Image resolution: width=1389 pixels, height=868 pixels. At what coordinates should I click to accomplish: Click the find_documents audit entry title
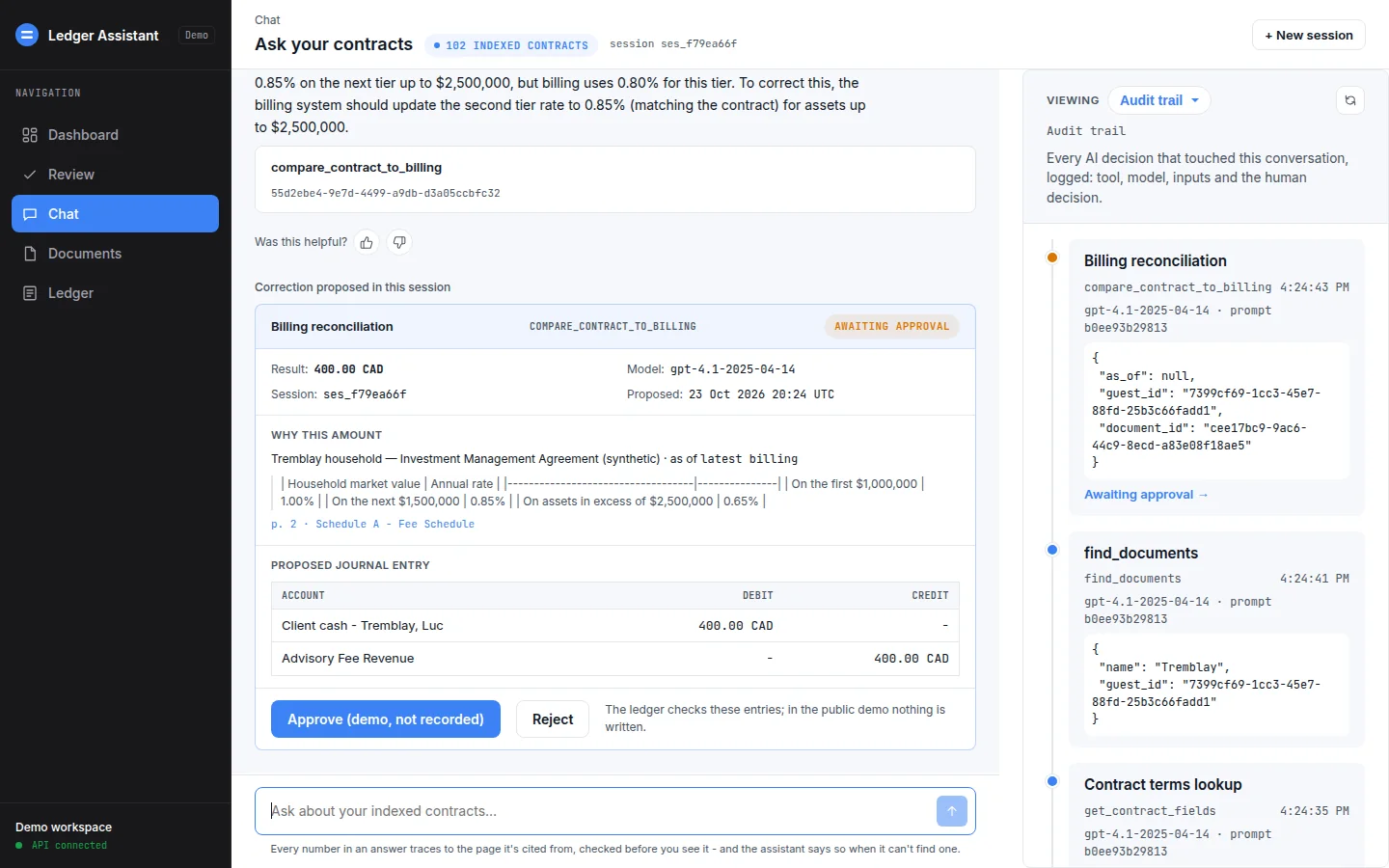pos(1141,553)
